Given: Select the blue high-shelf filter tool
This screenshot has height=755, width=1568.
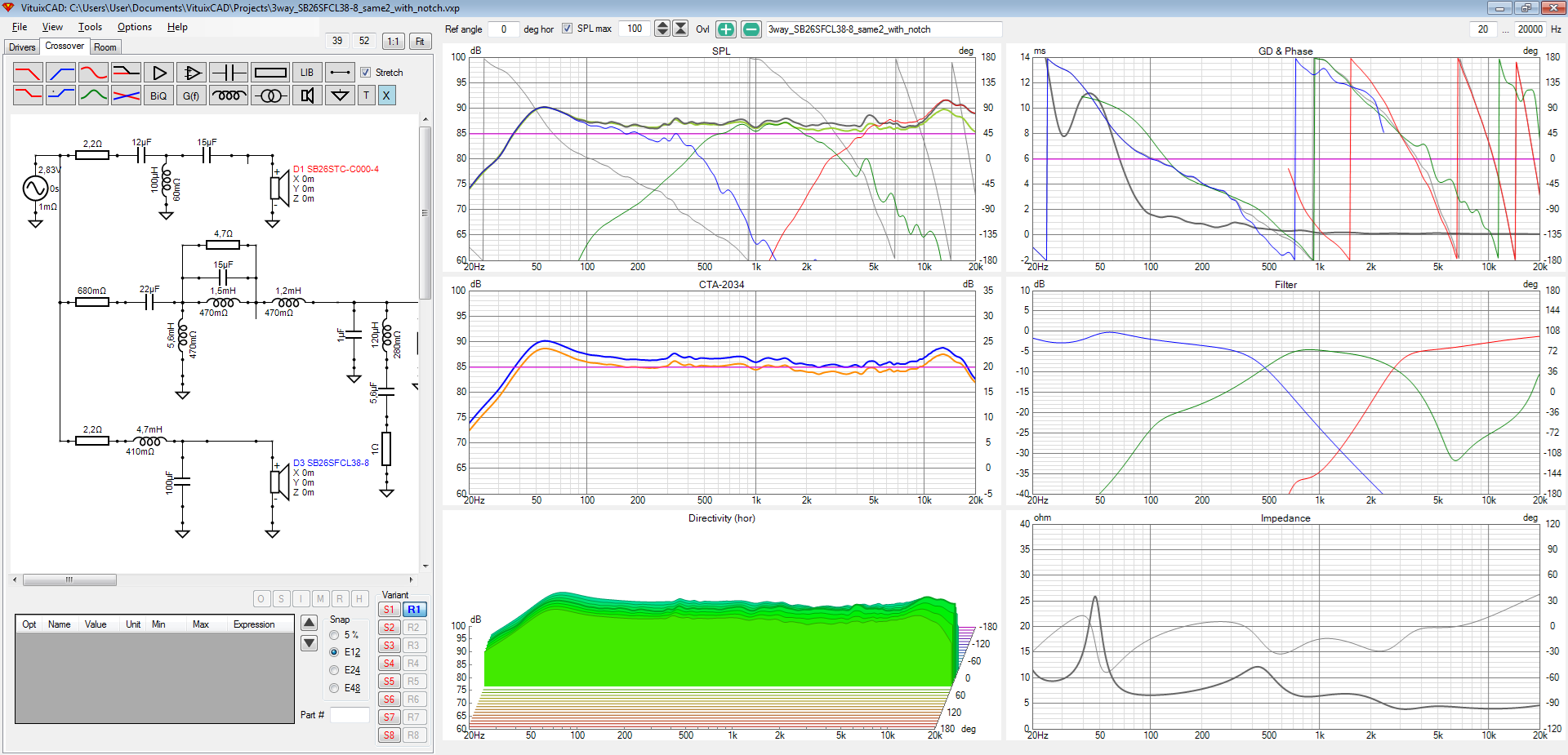Looking at the screenshot, I should (x=60, y=95).
